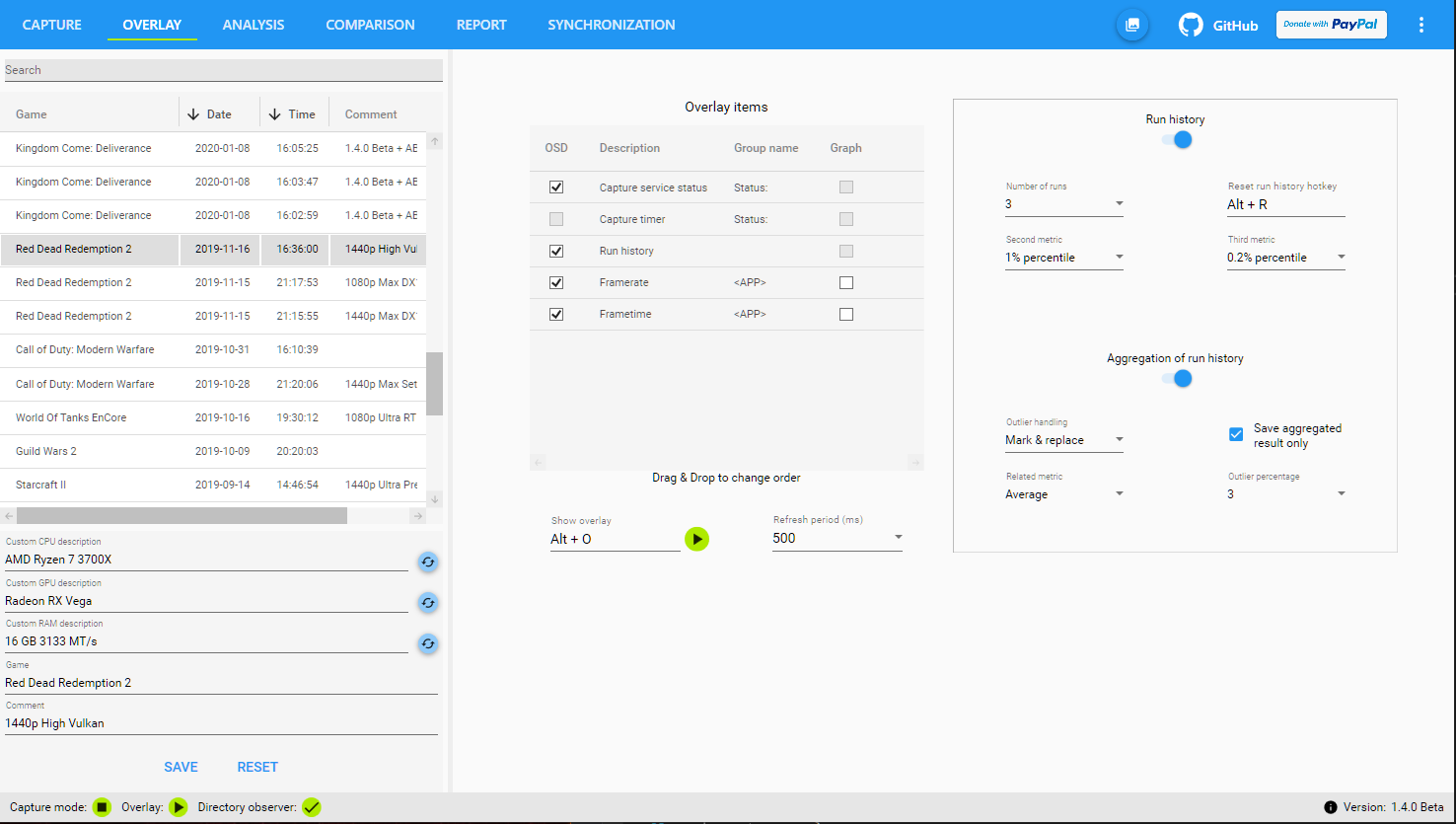Refresh the custom GPU description
The height and width of the screenshot is (824, 1456).
tap(427, 602)
